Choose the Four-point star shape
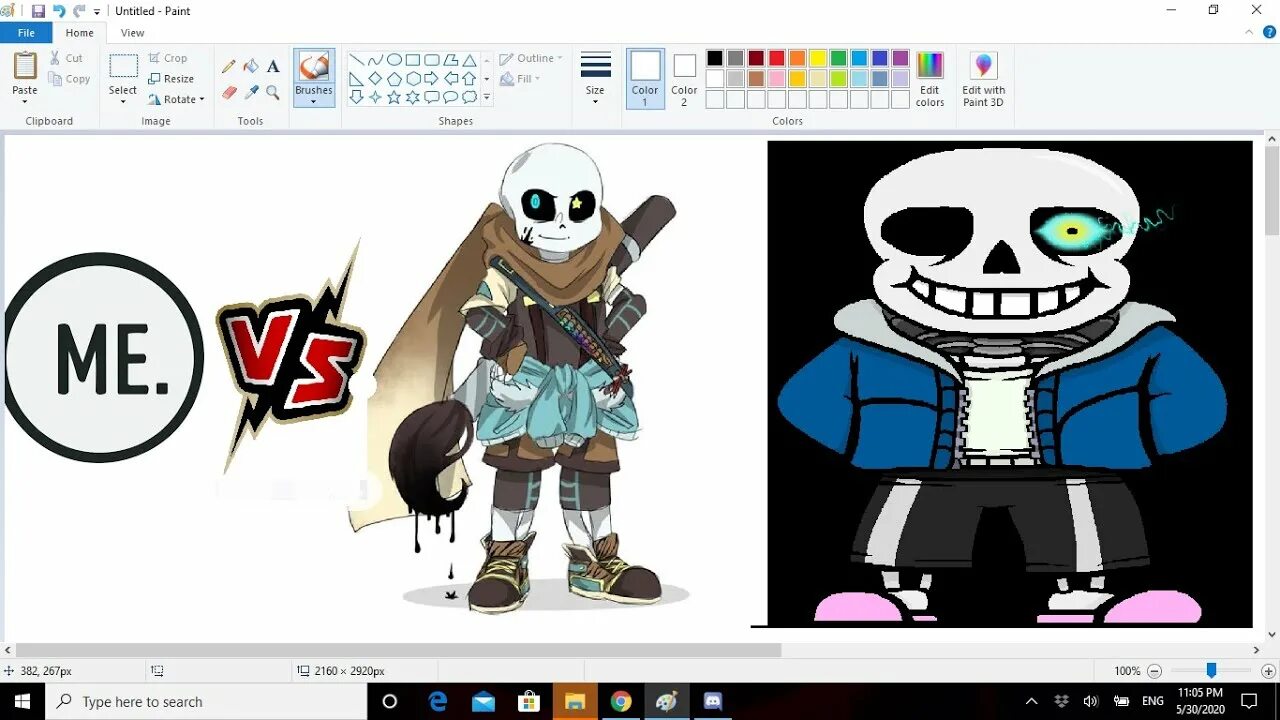Screen dimensions: 1280x720 pos(375,97)
